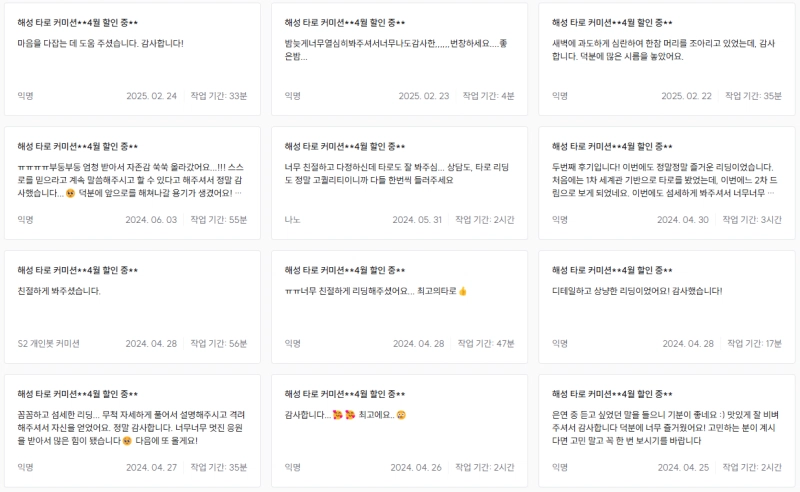This screenshot has width=800, height=492.
Task: Click the emoji after 정말 감사했습니다 in the review
Action: (x=70, y=194)
